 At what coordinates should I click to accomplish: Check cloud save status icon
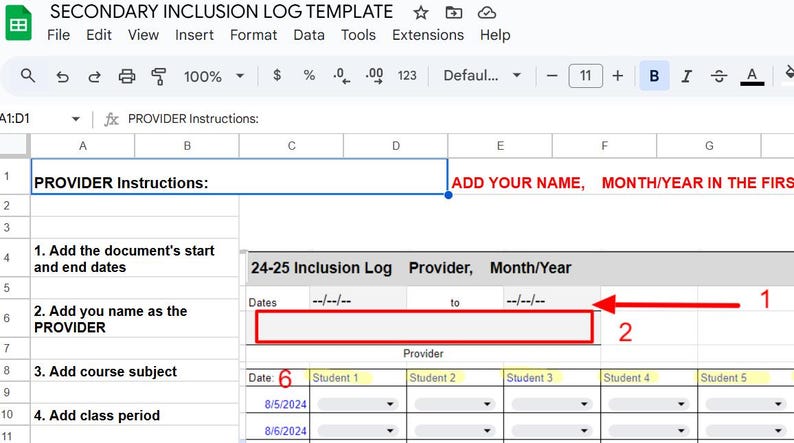(487, 13)
